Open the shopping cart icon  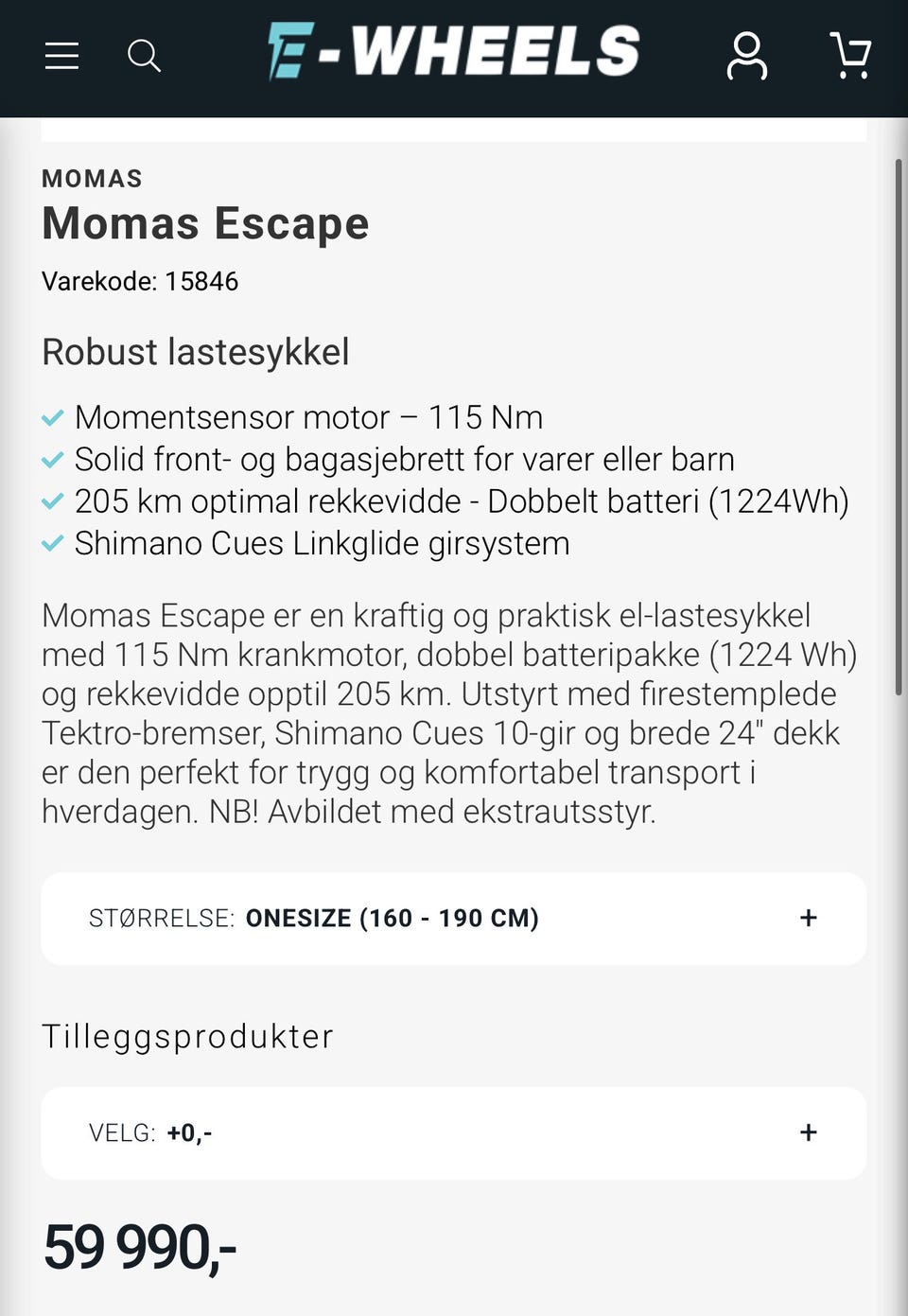850,56
